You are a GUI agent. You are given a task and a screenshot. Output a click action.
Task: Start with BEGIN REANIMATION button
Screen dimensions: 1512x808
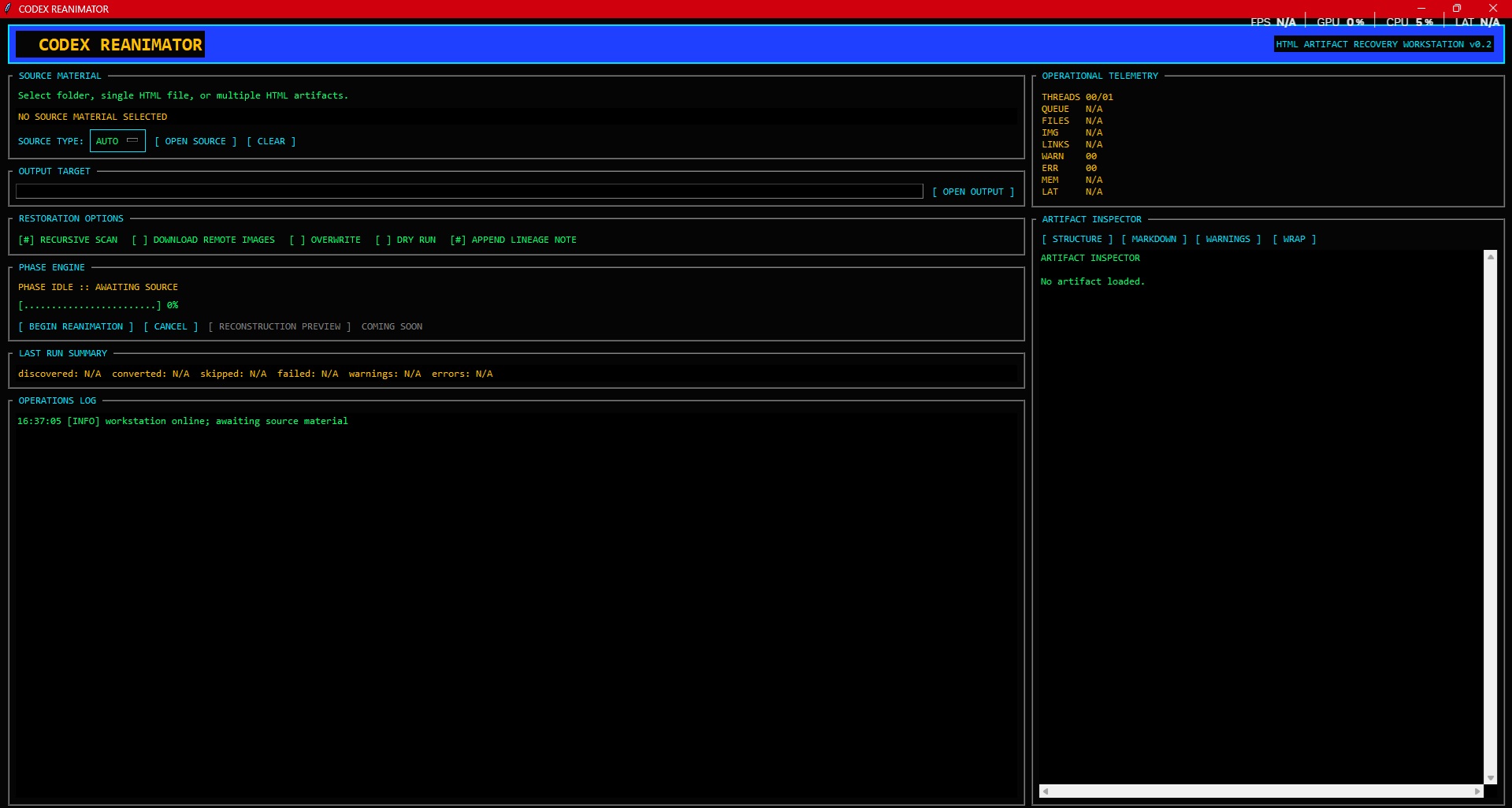pos(76,326)
